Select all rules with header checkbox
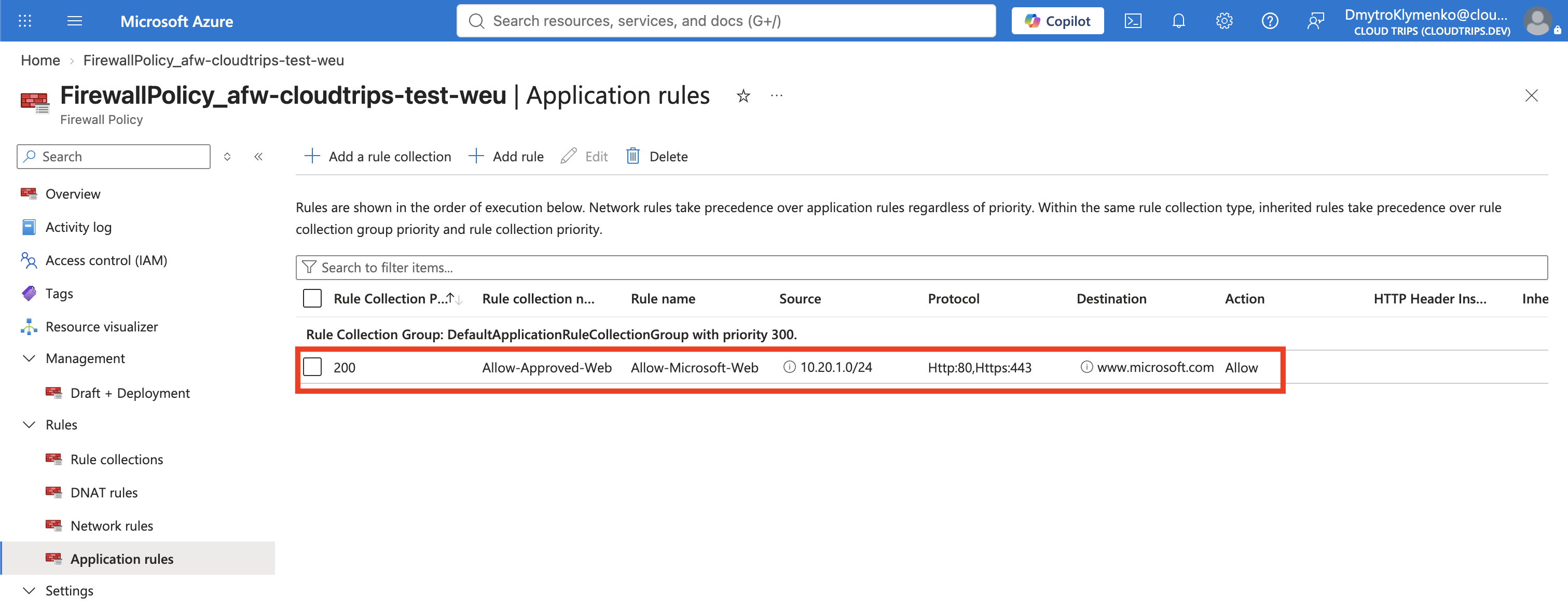The height and width of the screenshot is (611, 1568). point(312,299)
